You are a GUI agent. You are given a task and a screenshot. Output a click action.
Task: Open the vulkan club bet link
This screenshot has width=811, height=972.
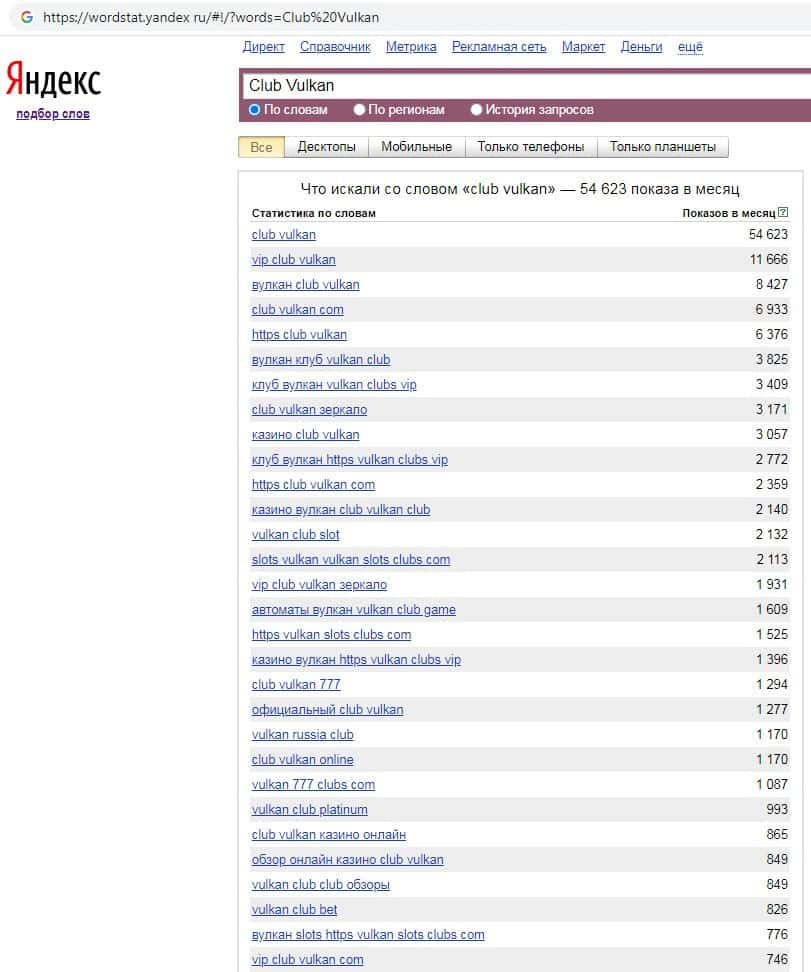[295, 909]
